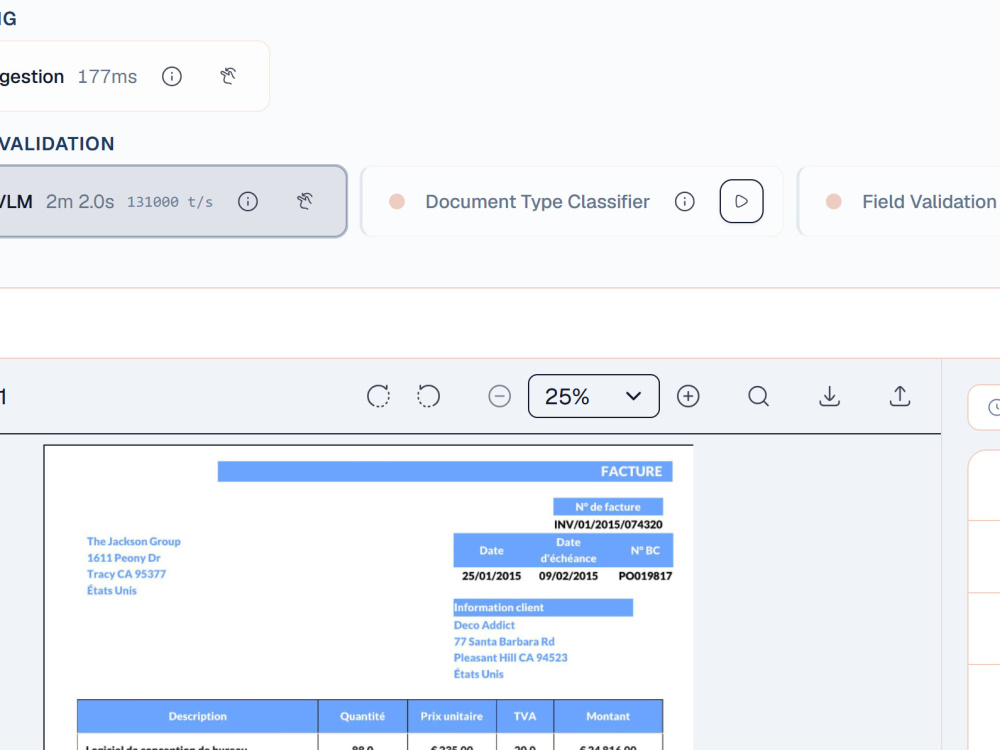Click the rerun icon on the VLM step
Image resolution: width=1000 pixels, height=750 pixels.
[305, 202]
